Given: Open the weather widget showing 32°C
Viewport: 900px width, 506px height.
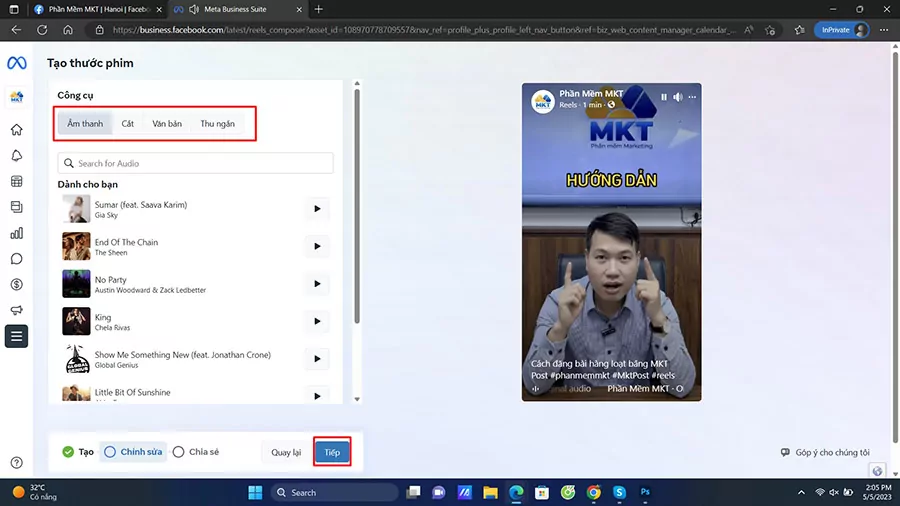Looking at the screenshot, I should coord(36,492).
